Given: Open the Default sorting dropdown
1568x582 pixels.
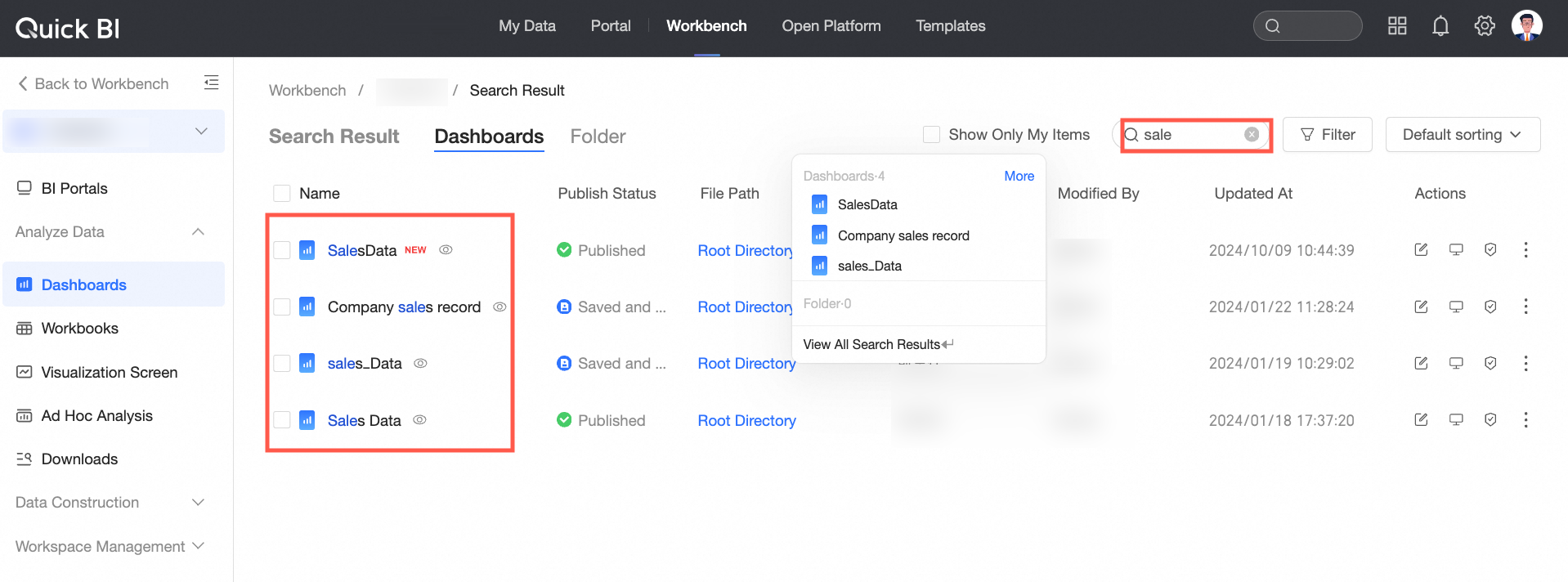Looking at the screenshot, I should click(x=1463, y=134).
